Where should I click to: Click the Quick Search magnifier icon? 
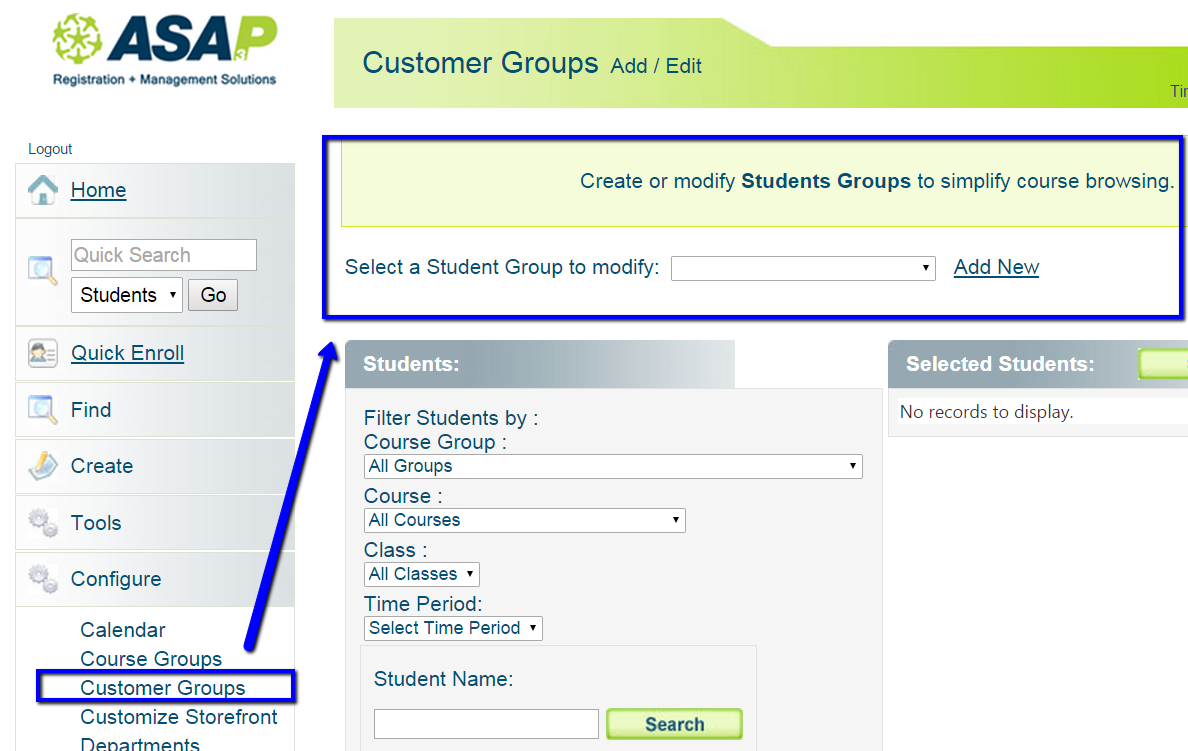pyautogui.click(x=43, y=270)
